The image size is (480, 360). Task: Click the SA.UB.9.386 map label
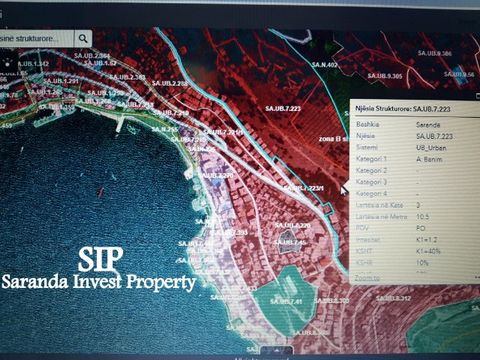pos(435,53)
